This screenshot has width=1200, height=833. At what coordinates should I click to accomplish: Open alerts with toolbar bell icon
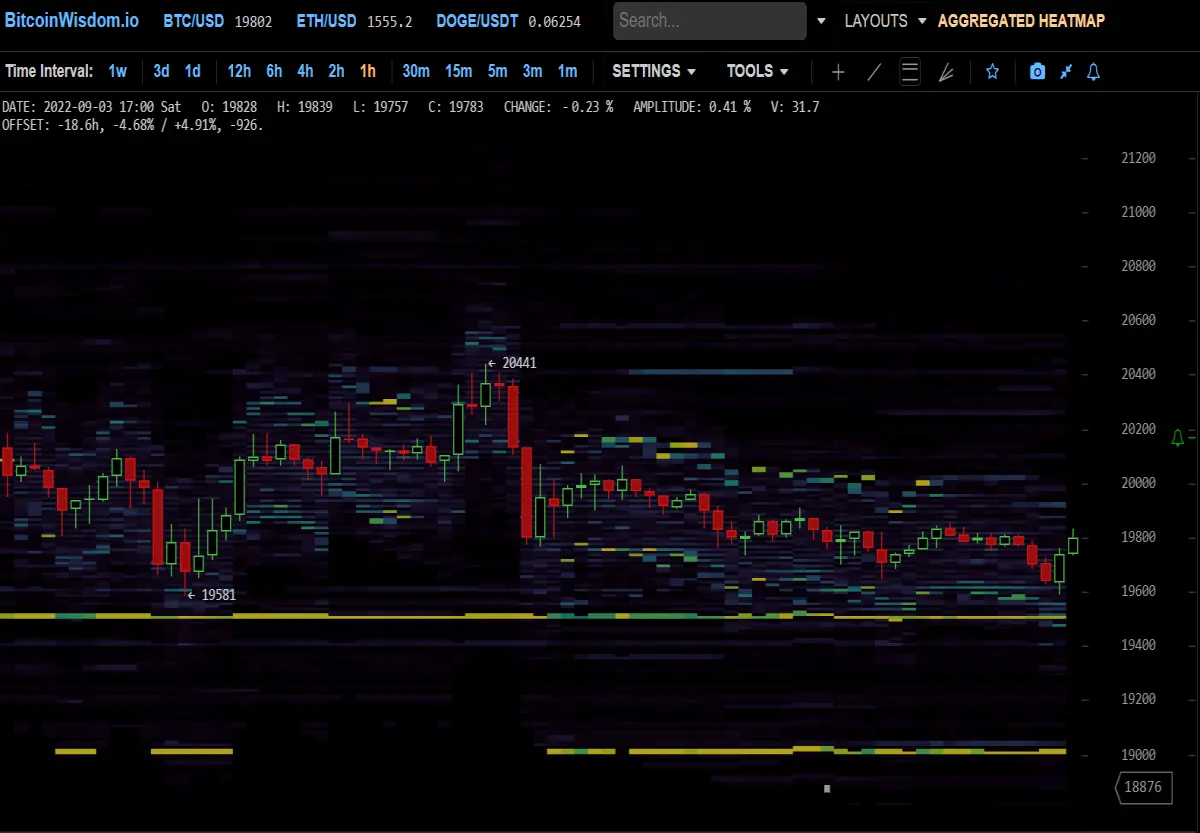[x=1093, y=72]
